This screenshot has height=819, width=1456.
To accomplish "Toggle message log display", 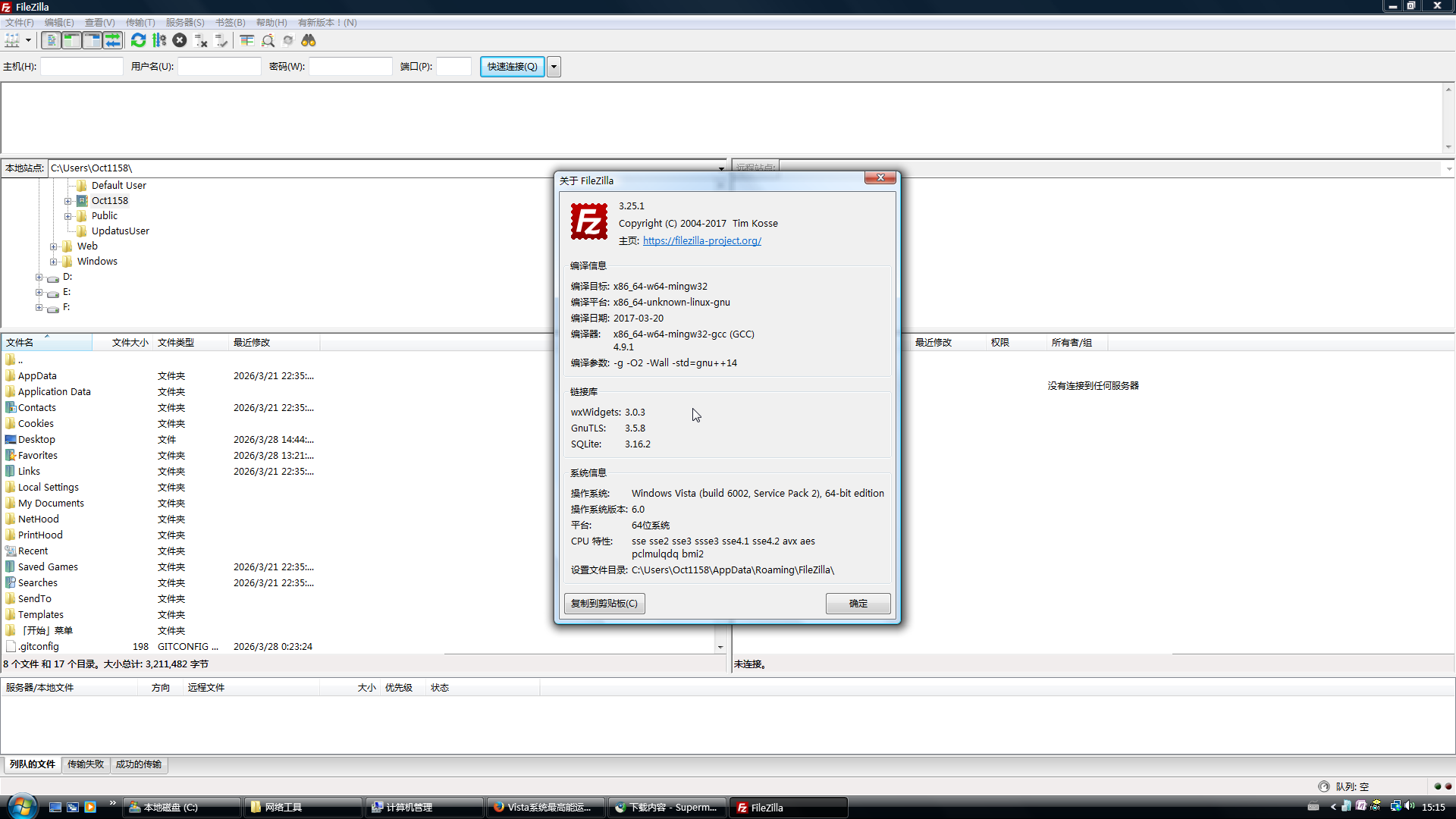I will [51, 41].
